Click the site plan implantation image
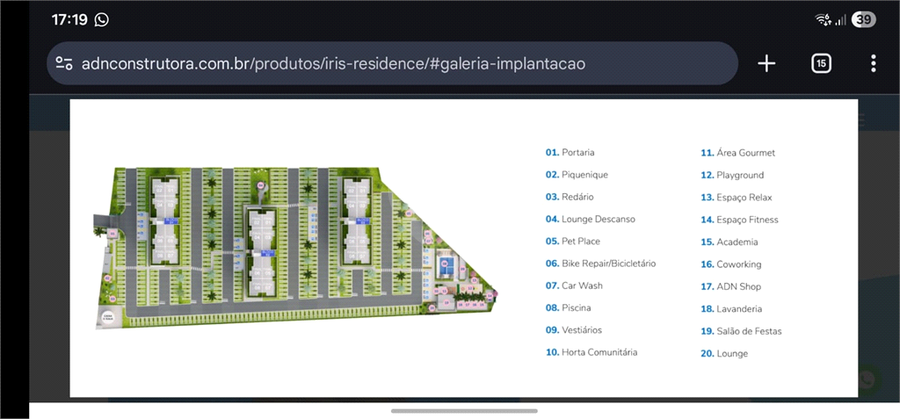Viewport: 900px width, 419px height. [300, 243]
